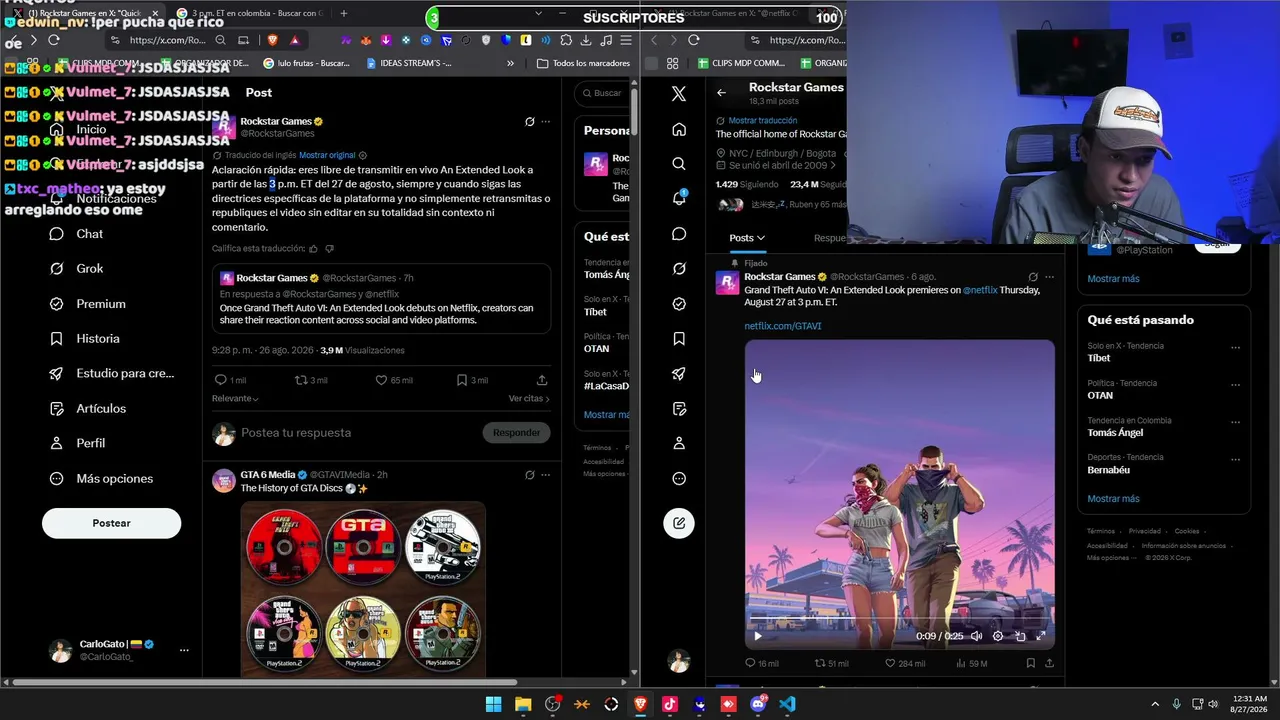Share the Rockstar Games clarification post
1280x720 pixels.
coord(542,380)
